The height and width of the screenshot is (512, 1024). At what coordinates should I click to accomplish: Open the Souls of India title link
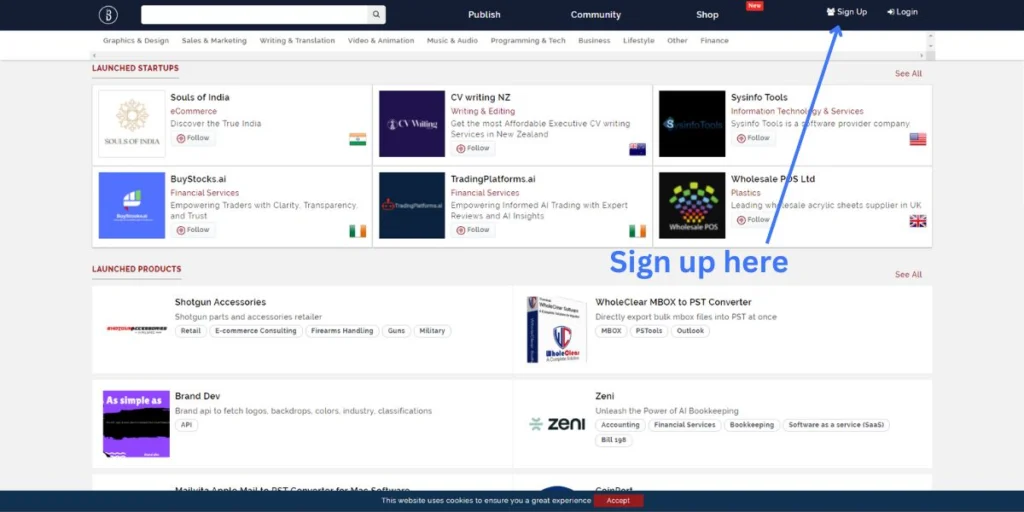click(x=200, y=97)
